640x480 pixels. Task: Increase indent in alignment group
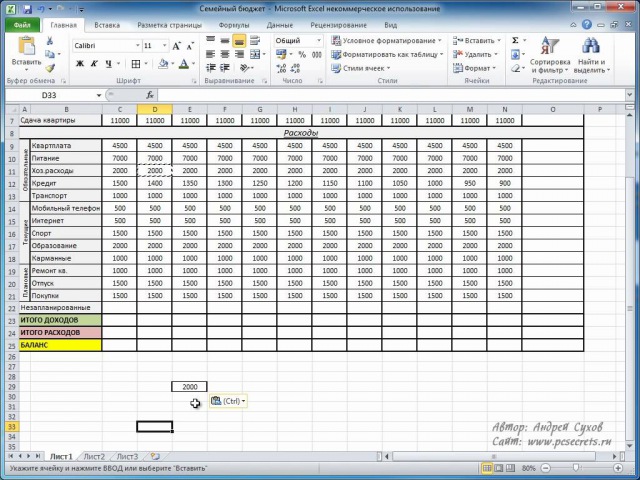coord(225,68)
